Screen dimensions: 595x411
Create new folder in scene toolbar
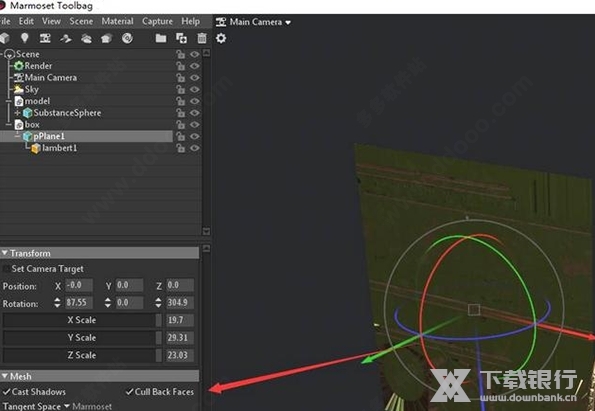(x=161, y=38)
